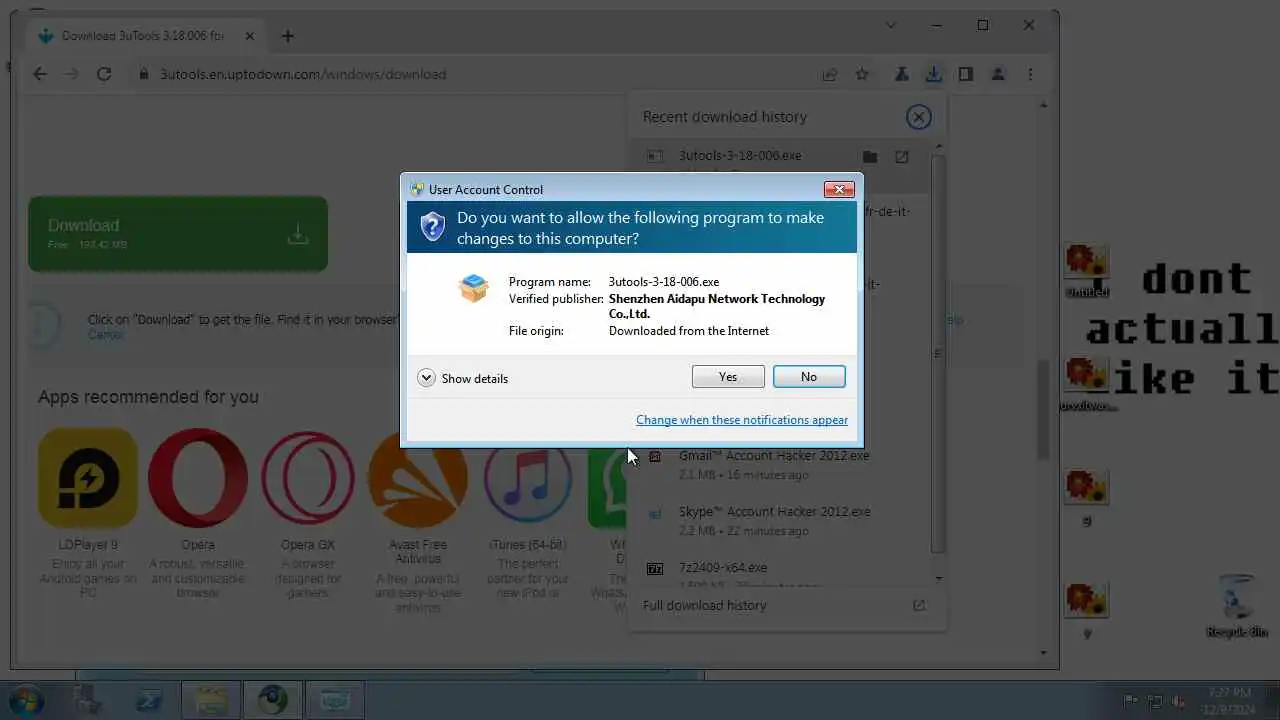The height and width of the screenshot is (720, 1280).
Task: Click the UAC shield question icon
Action: (x=432, y=227)
